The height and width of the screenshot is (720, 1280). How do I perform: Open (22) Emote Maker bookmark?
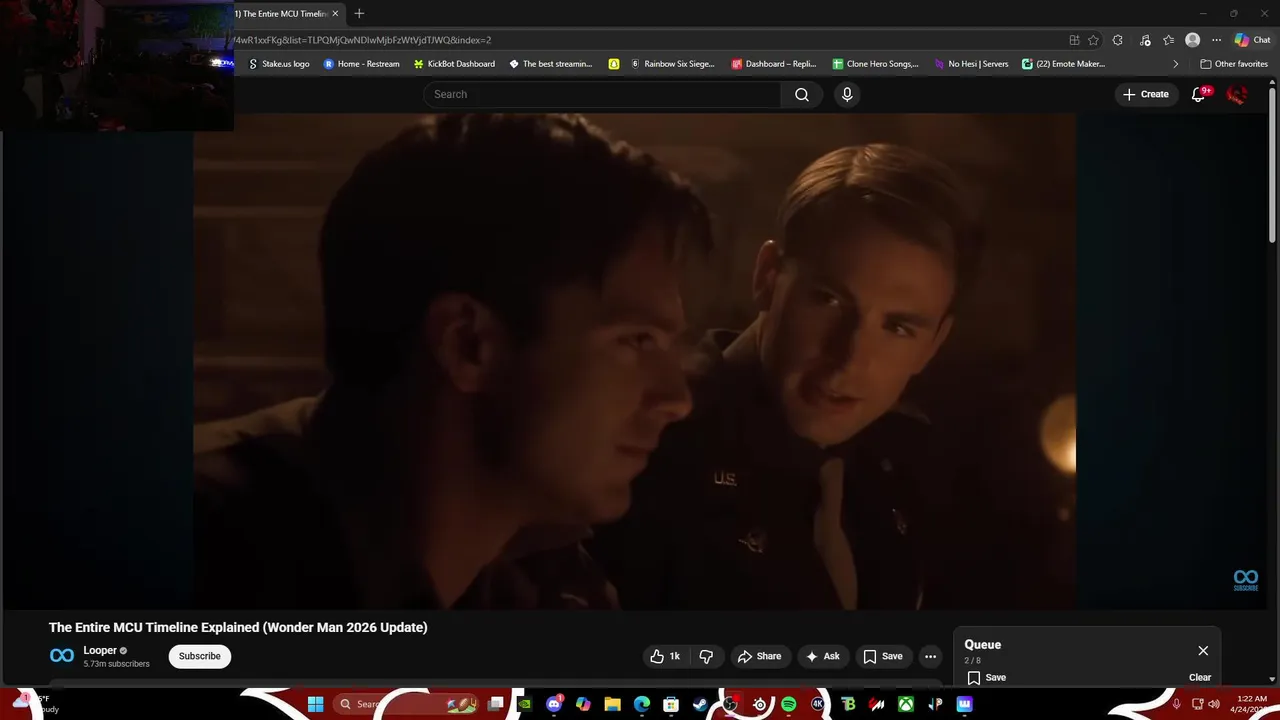click(1064, 64)
